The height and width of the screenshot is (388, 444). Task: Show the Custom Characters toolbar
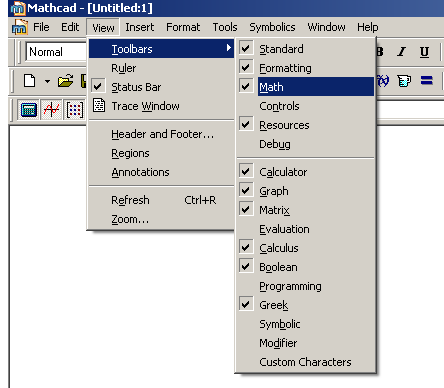tap(306, 362)
